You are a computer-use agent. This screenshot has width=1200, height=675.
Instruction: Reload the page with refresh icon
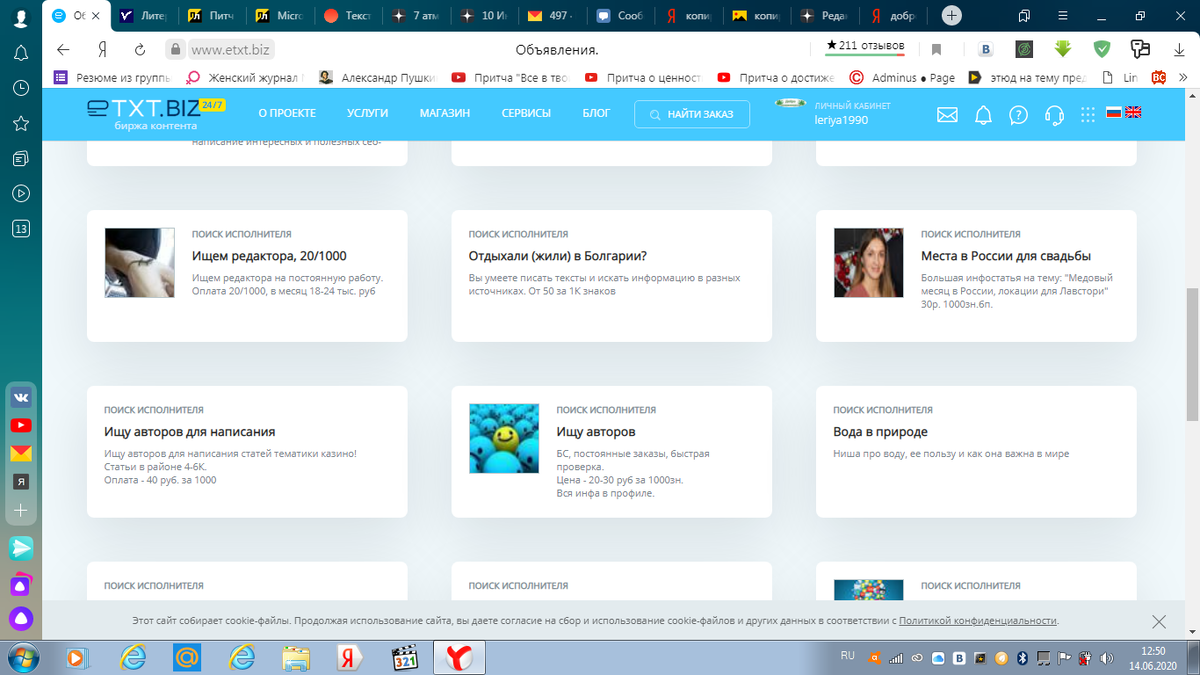point(140,49)
